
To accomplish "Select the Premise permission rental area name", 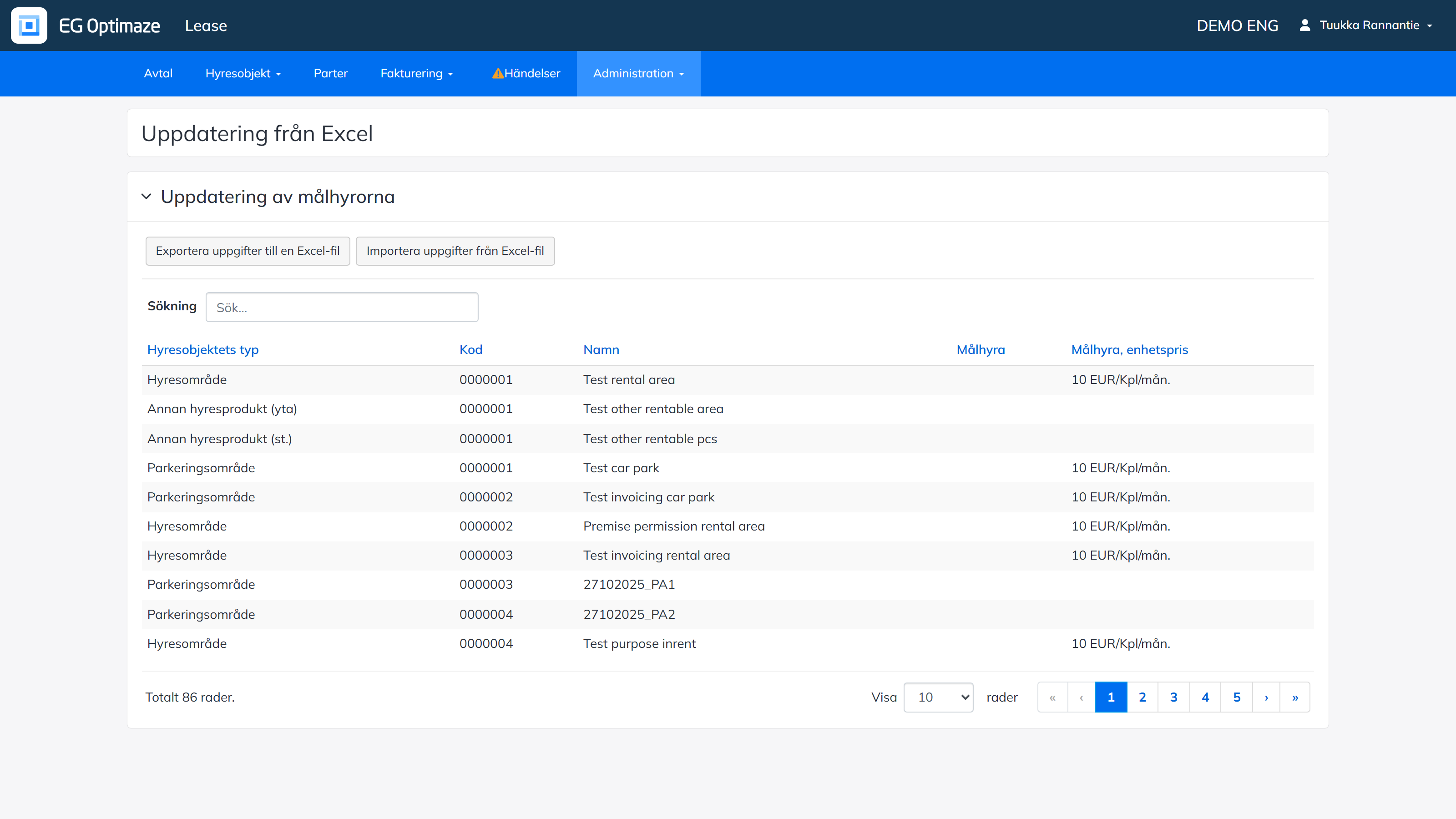I will [x=674, y=527].
